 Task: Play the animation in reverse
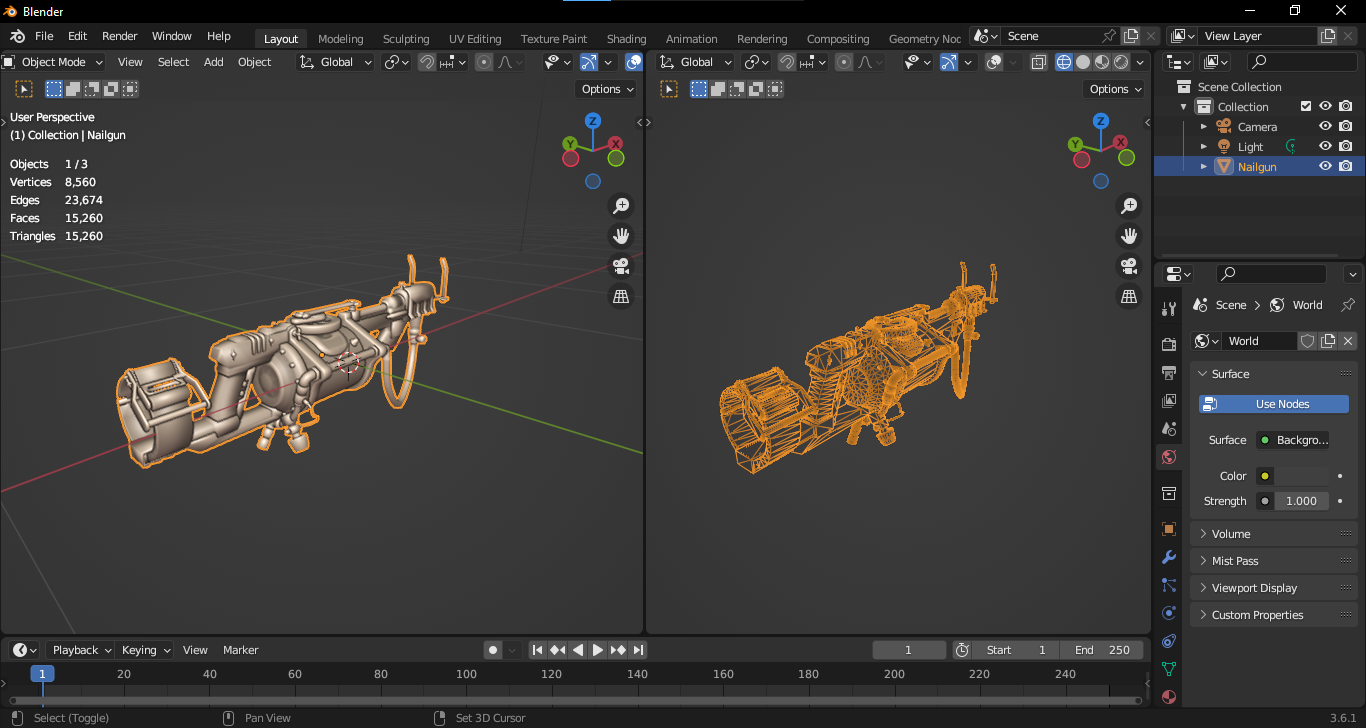578,650
